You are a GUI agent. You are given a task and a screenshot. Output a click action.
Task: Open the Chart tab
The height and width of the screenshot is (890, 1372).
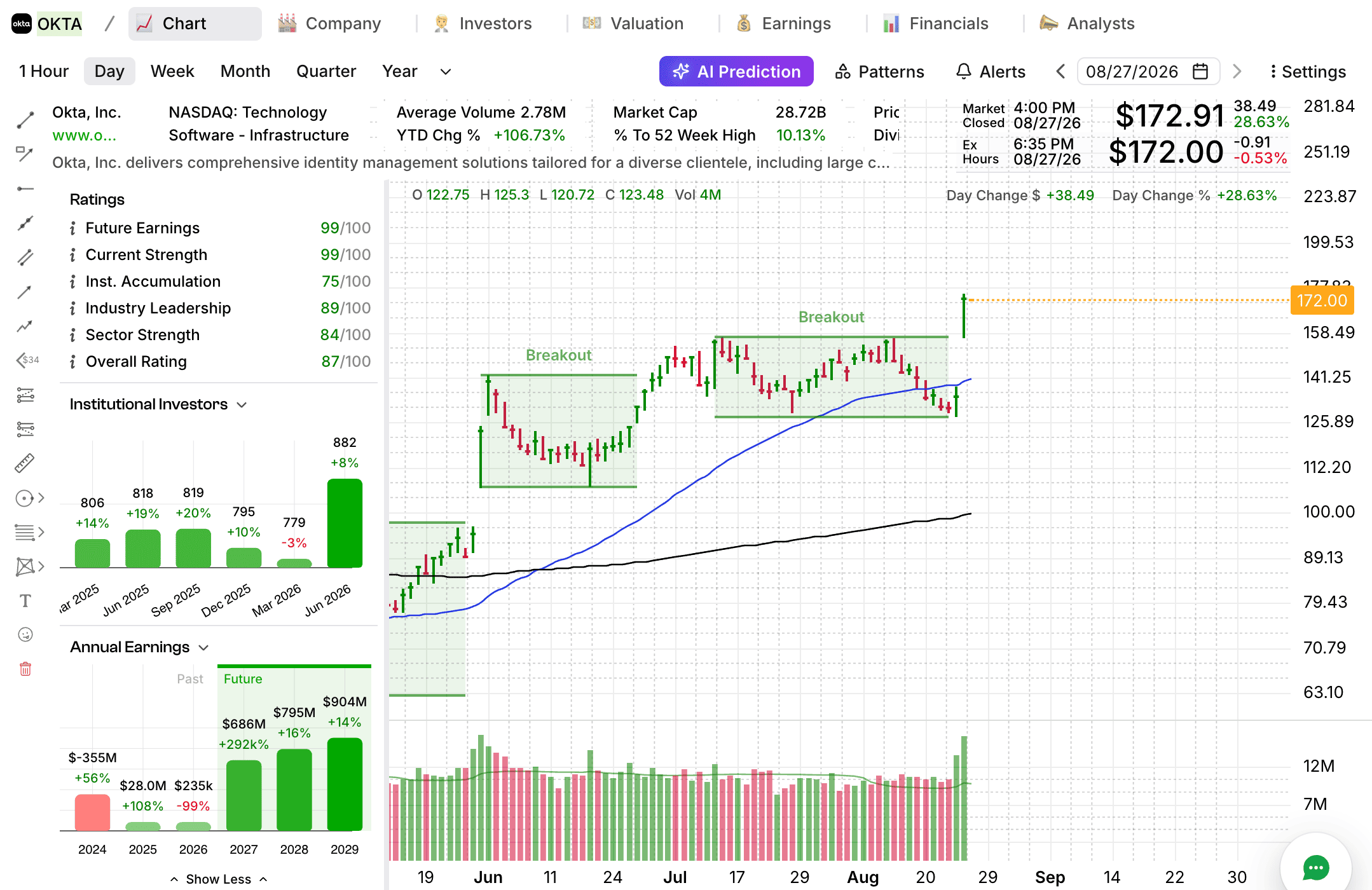click(195, 24)
